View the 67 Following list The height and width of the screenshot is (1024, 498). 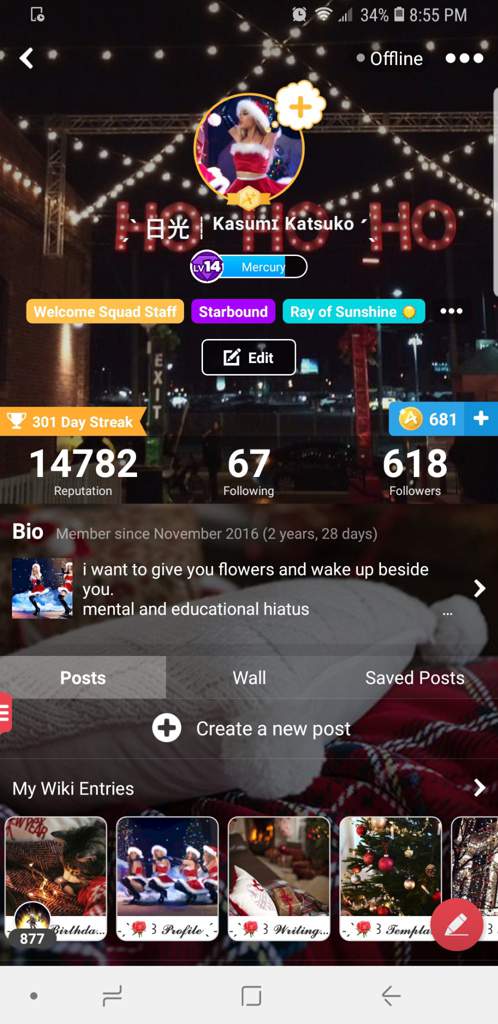coord(249,472)
